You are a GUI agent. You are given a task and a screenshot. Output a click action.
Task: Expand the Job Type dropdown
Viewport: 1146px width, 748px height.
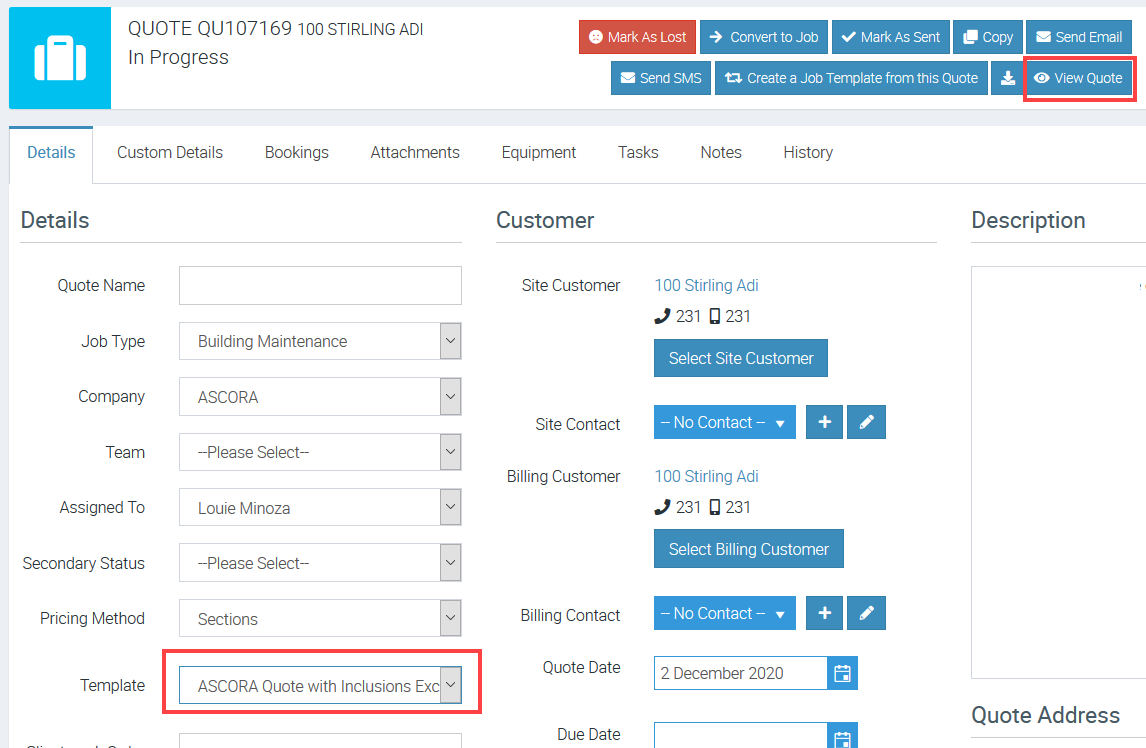click(x=450, y=341)
